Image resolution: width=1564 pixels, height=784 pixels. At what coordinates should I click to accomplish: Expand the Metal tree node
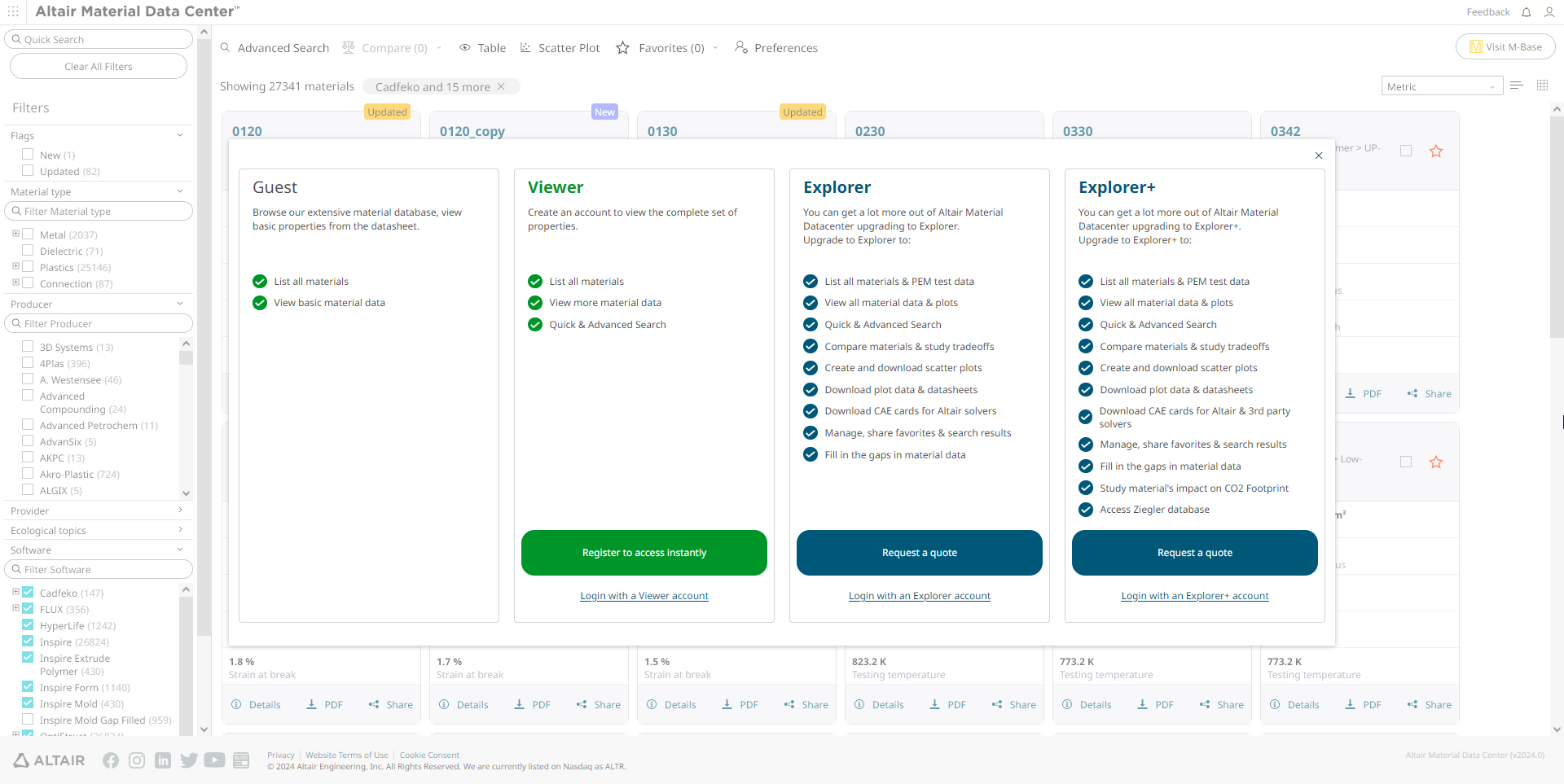(x=15, y=234)
